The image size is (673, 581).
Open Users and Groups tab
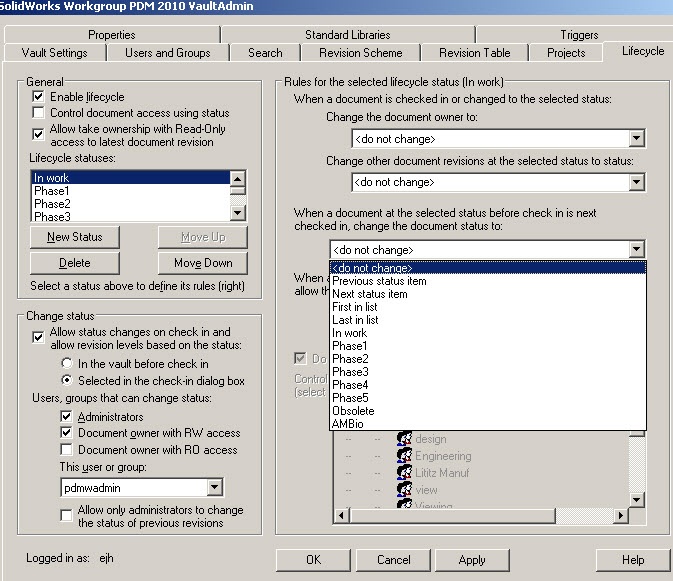[168, 53]
